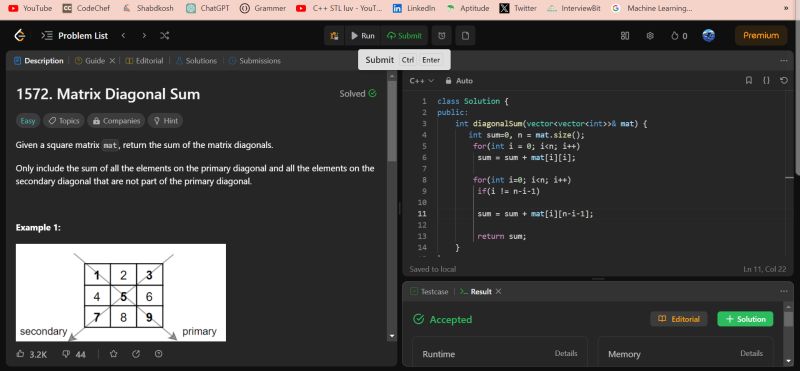Open CodeChef bookmark
The height and width of the screenshot is (371, 800).
coord(86,8)
